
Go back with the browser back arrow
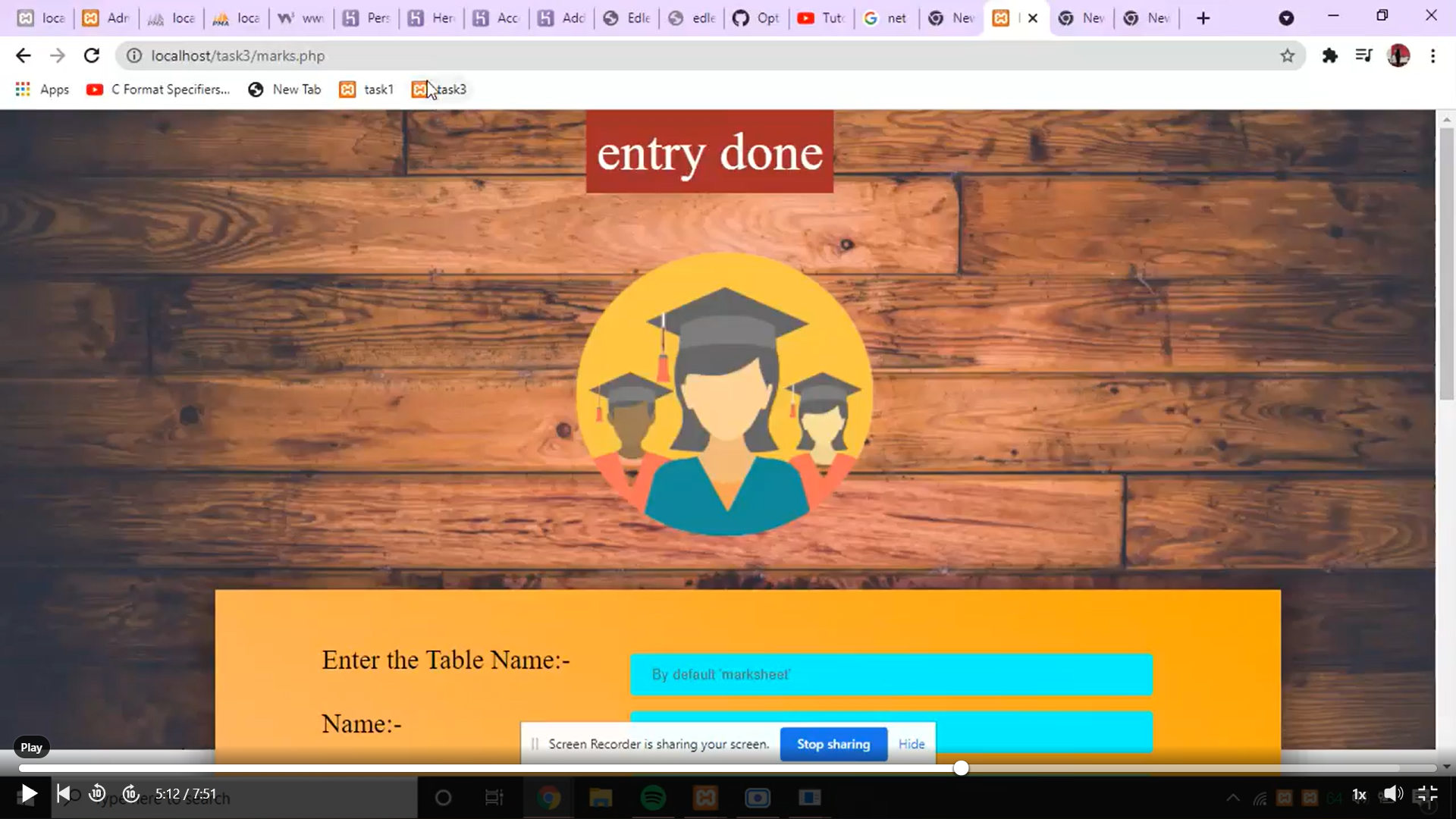[x=24, y=55]
